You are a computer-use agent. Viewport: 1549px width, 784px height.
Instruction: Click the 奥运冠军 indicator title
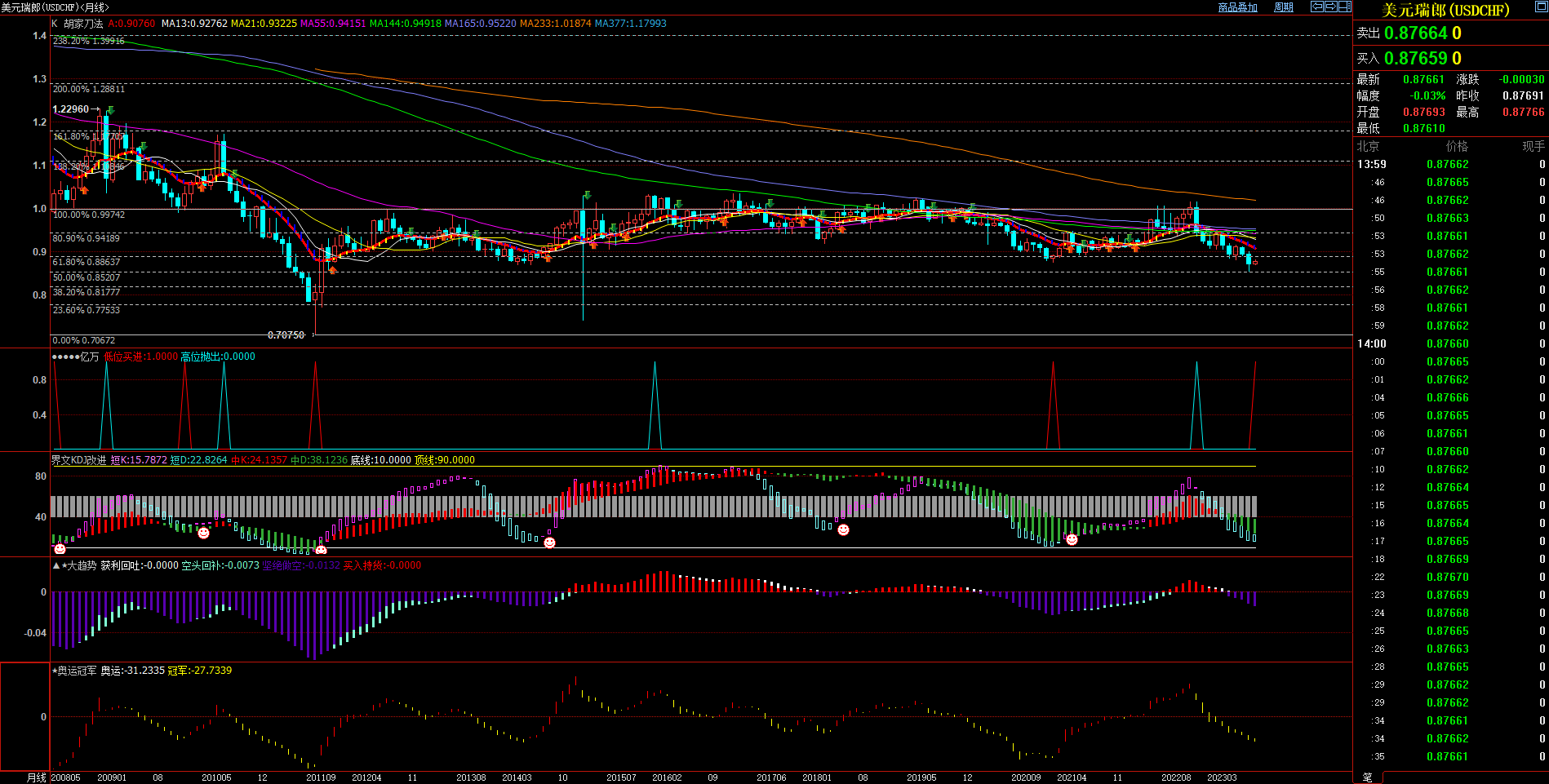click(77, 671)
